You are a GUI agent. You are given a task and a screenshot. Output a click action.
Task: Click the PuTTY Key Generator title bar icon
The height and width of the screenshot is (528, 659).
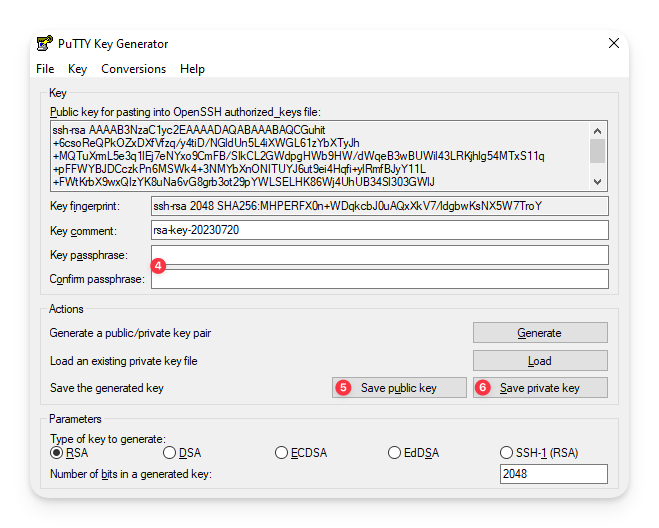pyautogui.click(x=45, y=43)
